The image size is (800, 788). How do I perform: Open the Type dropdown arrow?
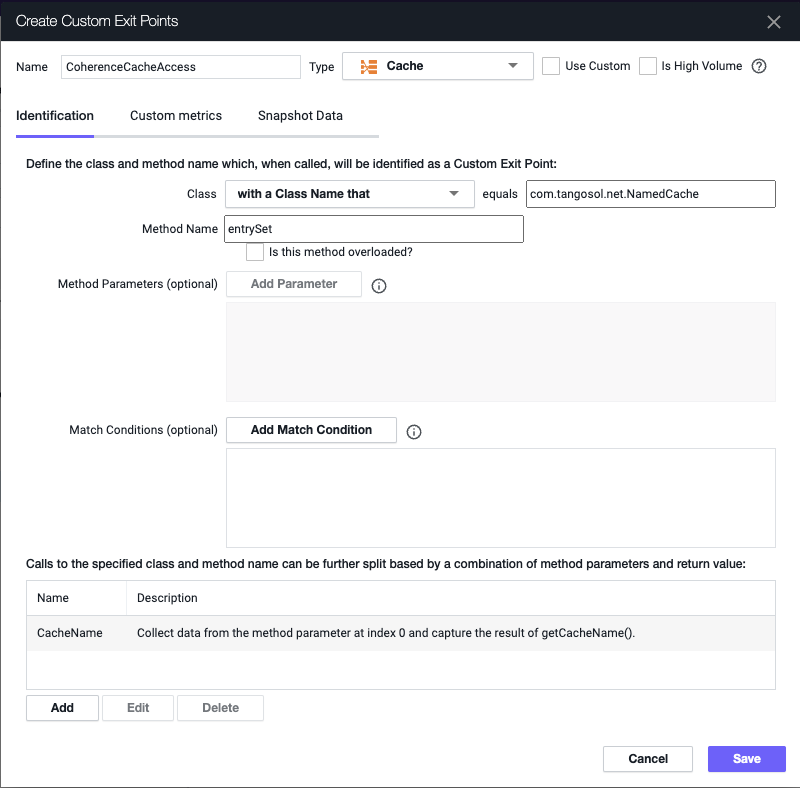513,66
